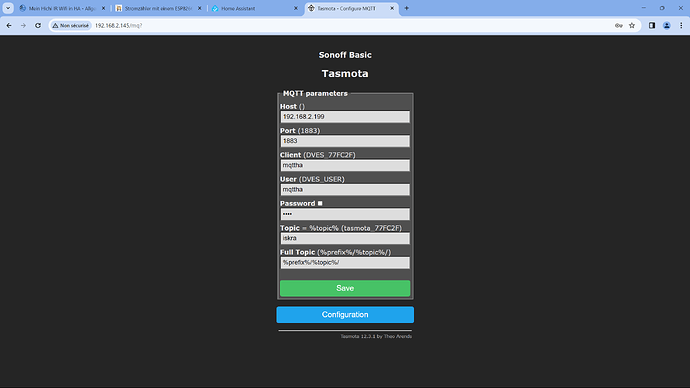Click the 'Tasmota' title heading
This screenshot has height=388, width=690.
(345, 73)
